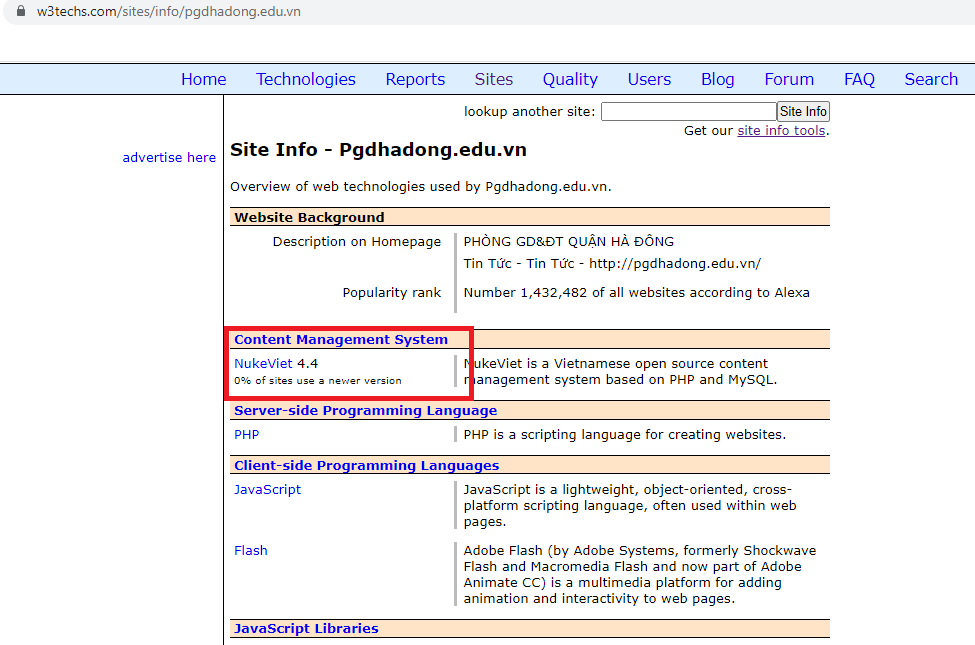Open the Server-side Programming Language heading link
This screenshot has height=645, width=975.
pos(365,411)
